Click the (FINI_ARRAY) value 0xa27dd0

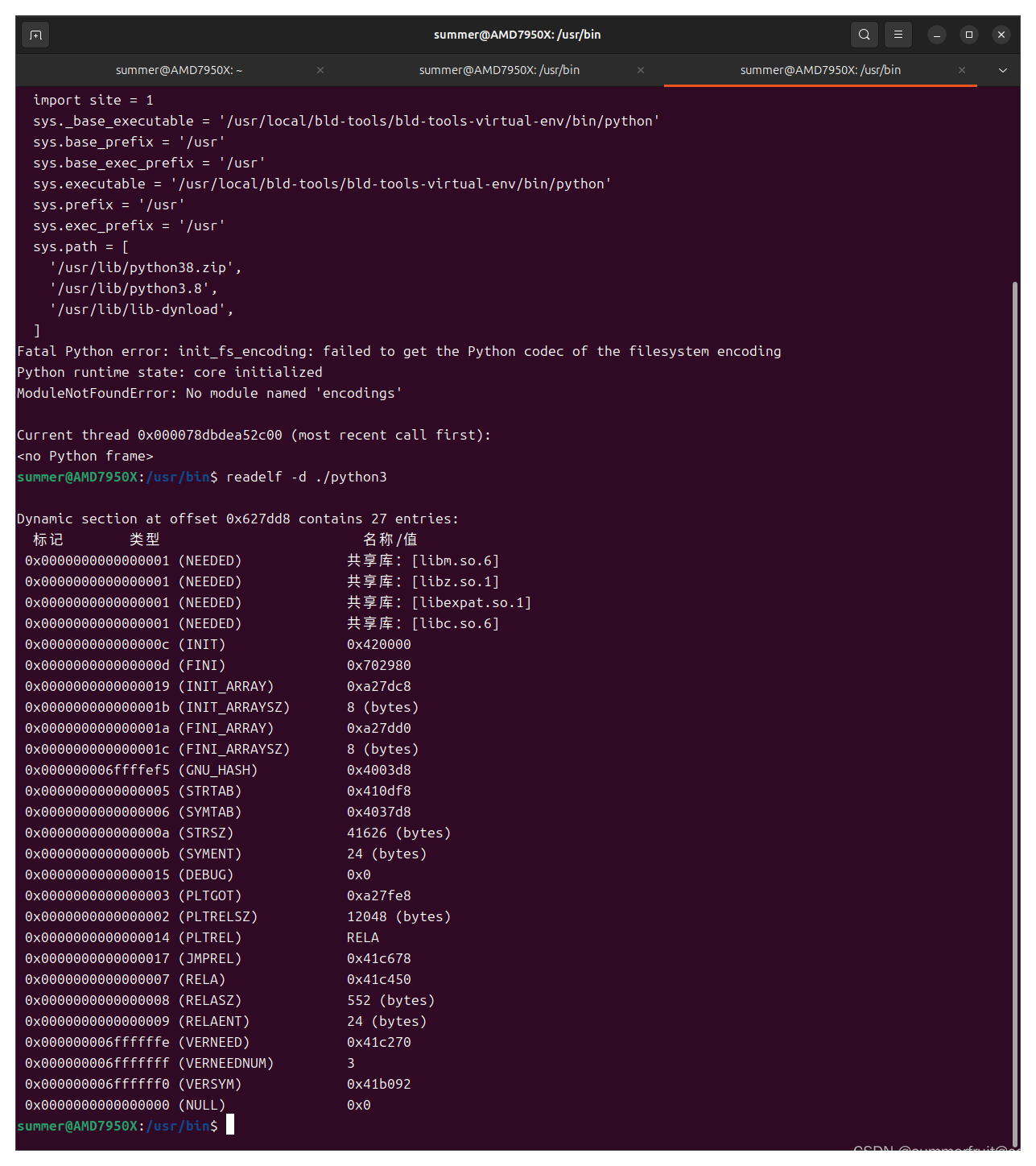(x=379, y=728)
